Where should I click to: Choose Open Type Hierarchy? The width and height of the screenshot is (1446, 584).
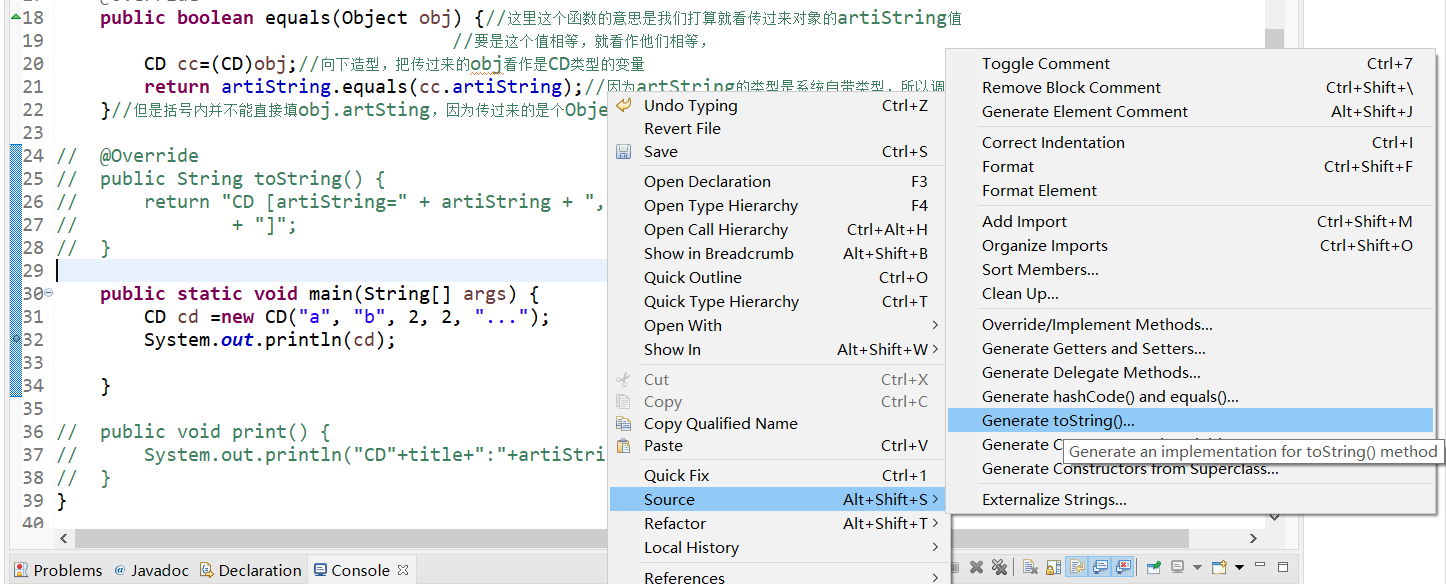(x=777, y=206)
